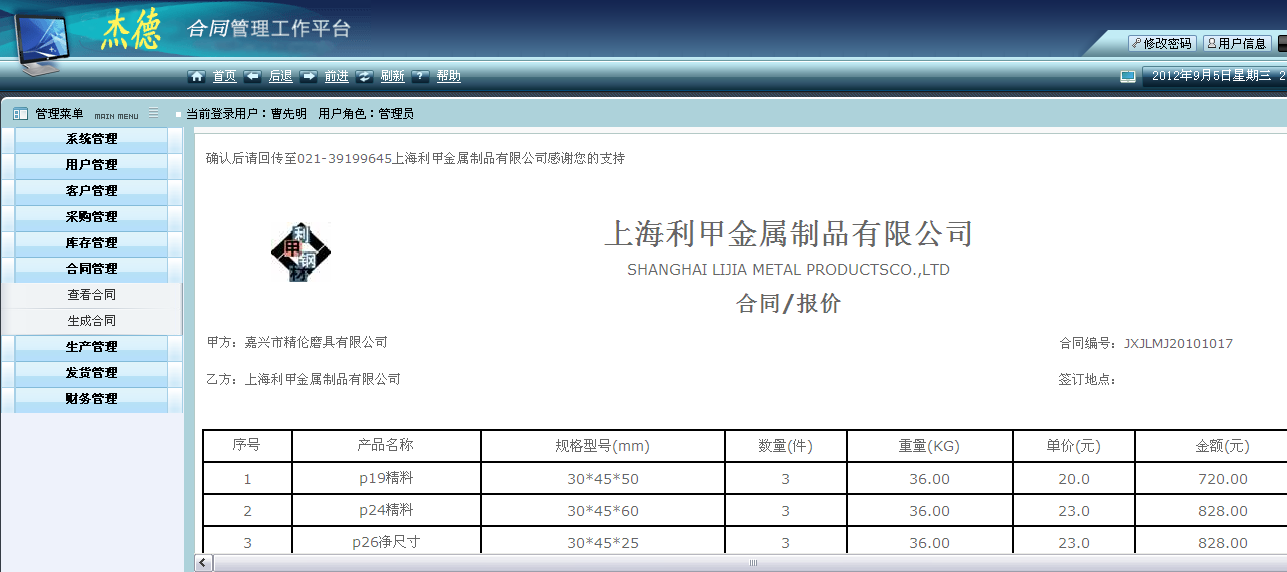This screenshot has width=1287, height=572.
Task: Click the list lines icon after MAIN MENU
Action: pos(153,114)
